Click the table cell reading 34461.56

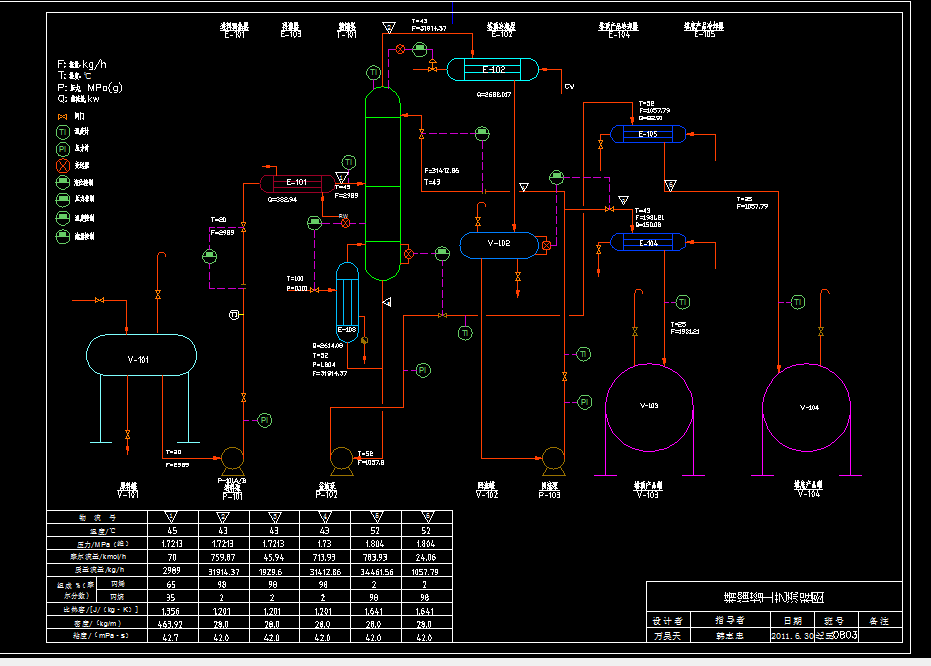pos(376,571)
